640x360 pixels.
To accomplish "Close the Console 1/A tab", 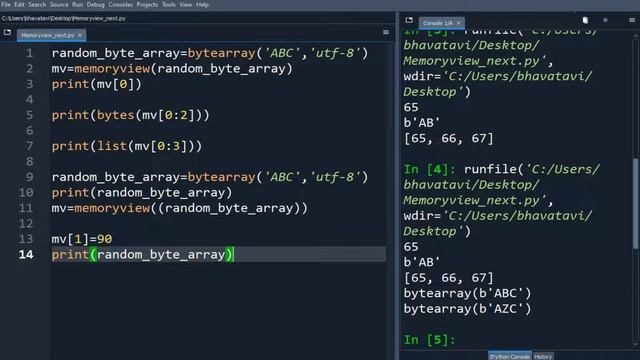I will pos(458,23).
